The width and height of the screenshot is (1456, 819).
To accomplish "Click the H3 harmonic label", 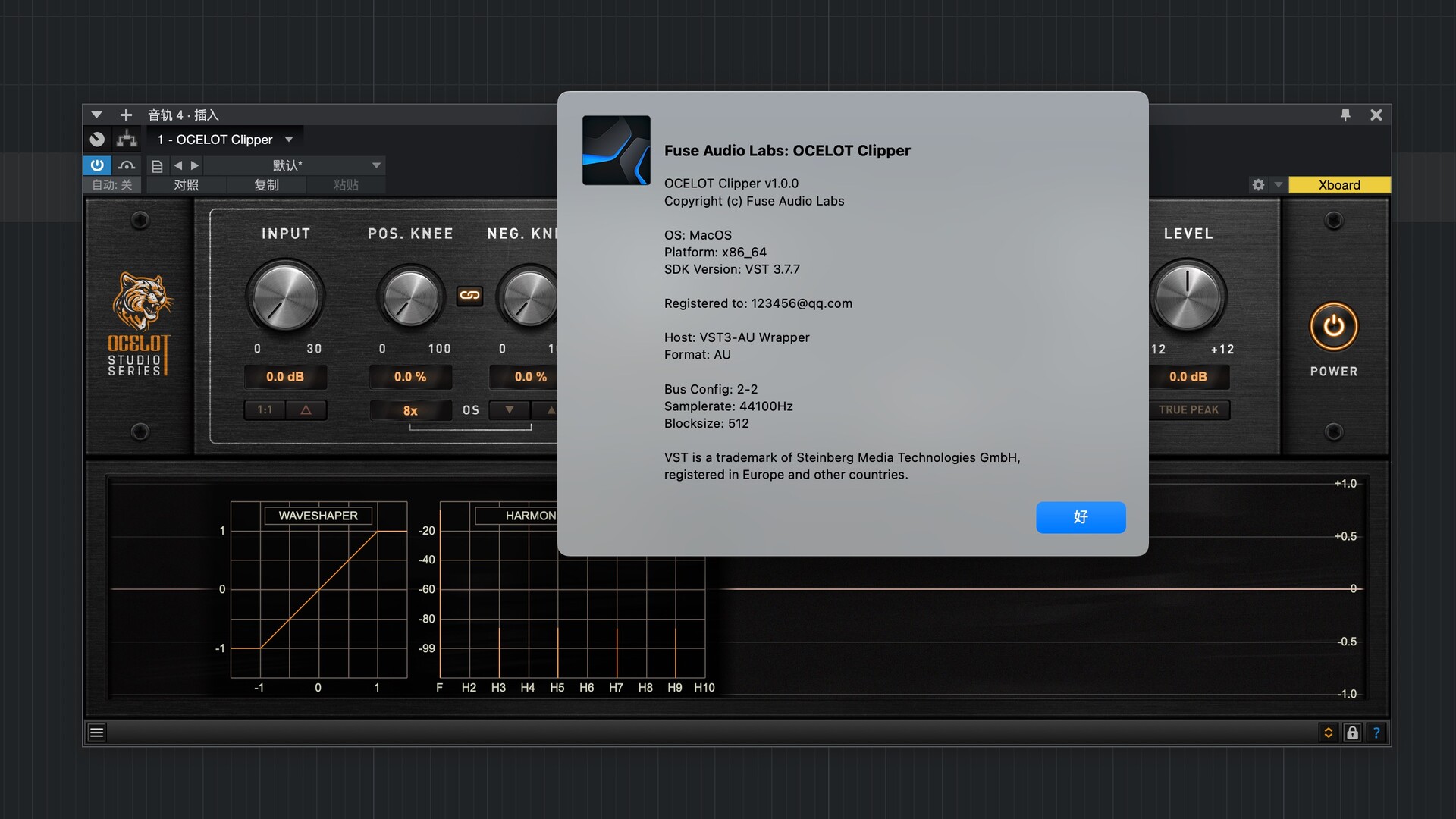I will point(498,688).
